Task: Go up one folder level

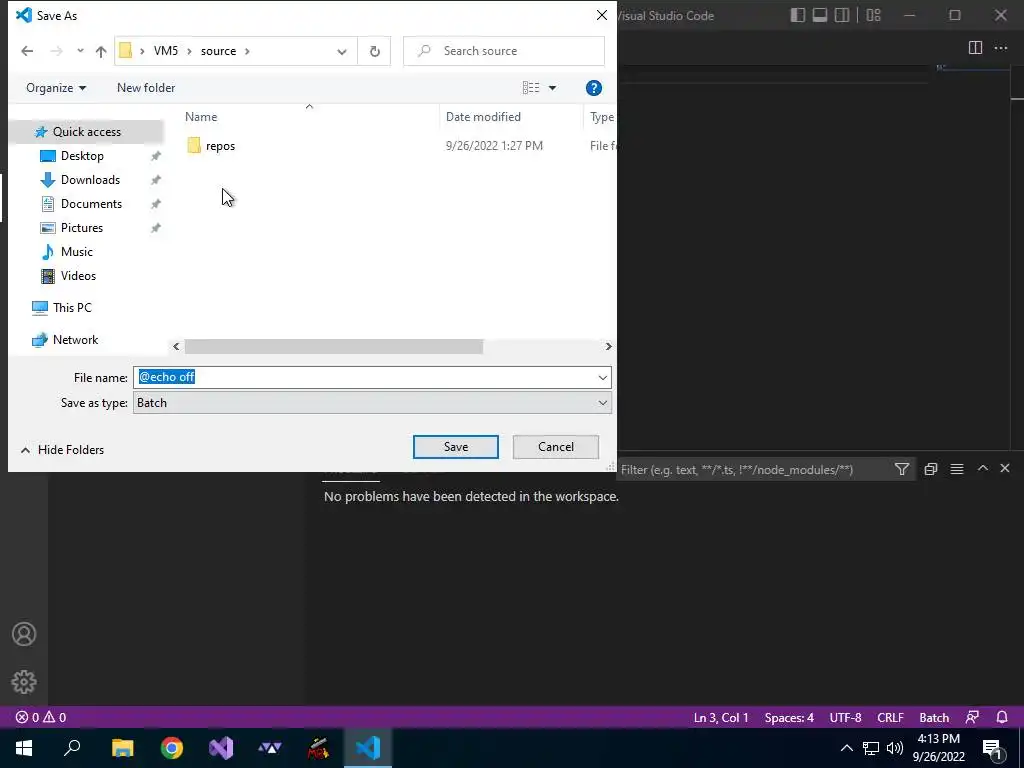Action: (101, 51)
